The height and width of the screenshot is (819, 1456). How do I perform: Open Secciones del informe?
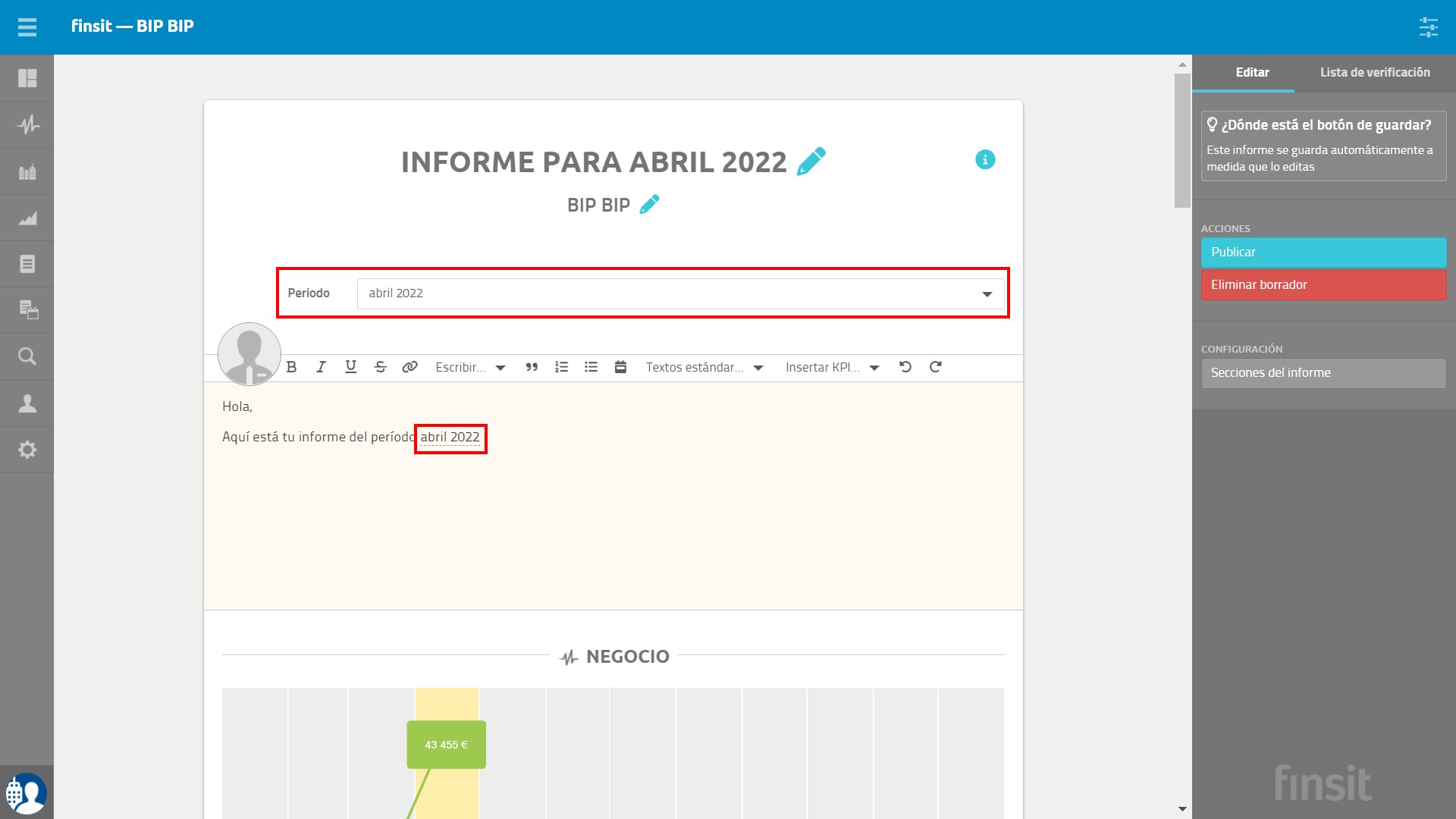click(x=1323, y=373)
